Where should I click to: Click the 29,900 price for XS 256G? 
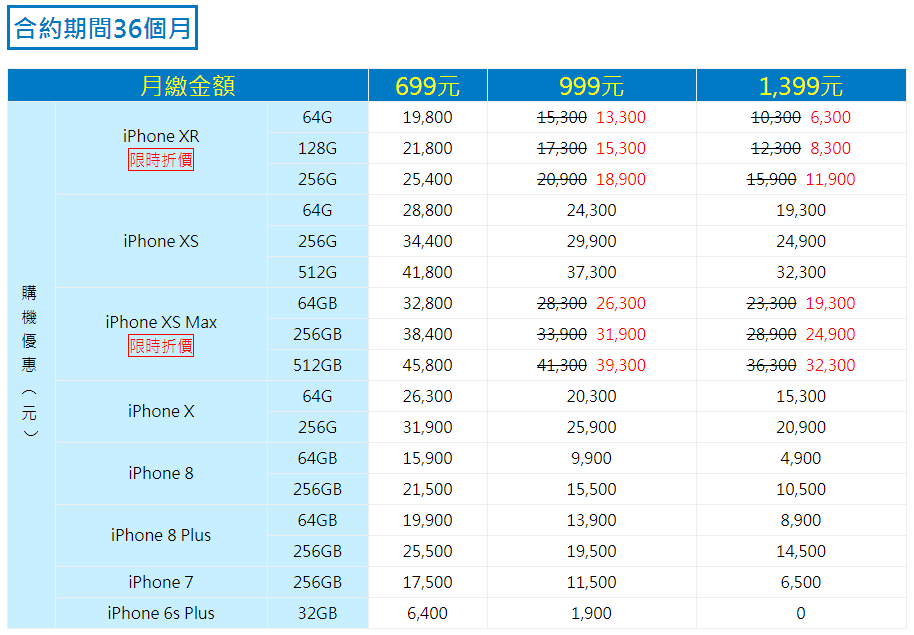click(x=591, y=241)
